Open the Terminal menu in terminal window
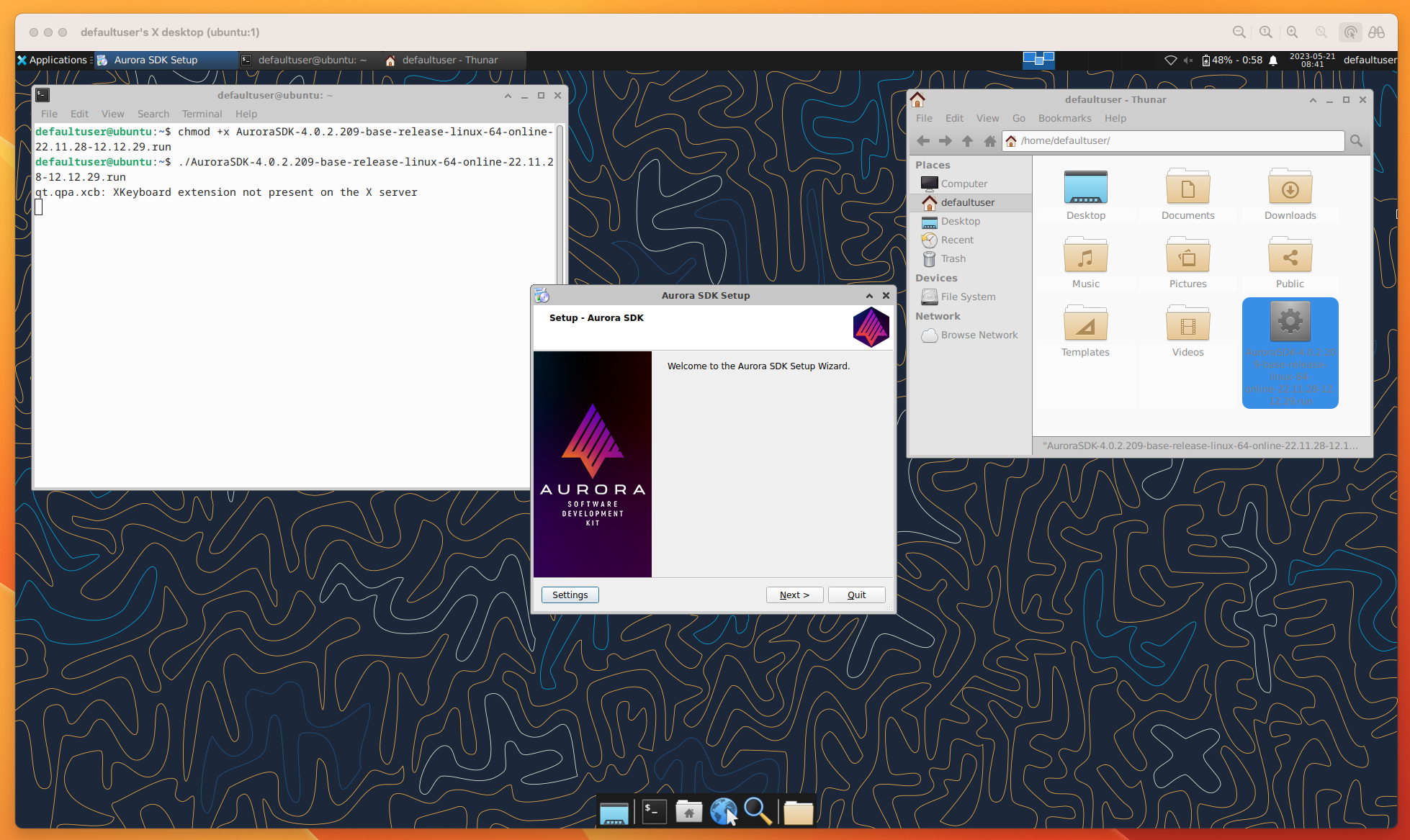The height and width of the screenshot is (840, 1410). [202, 114]
